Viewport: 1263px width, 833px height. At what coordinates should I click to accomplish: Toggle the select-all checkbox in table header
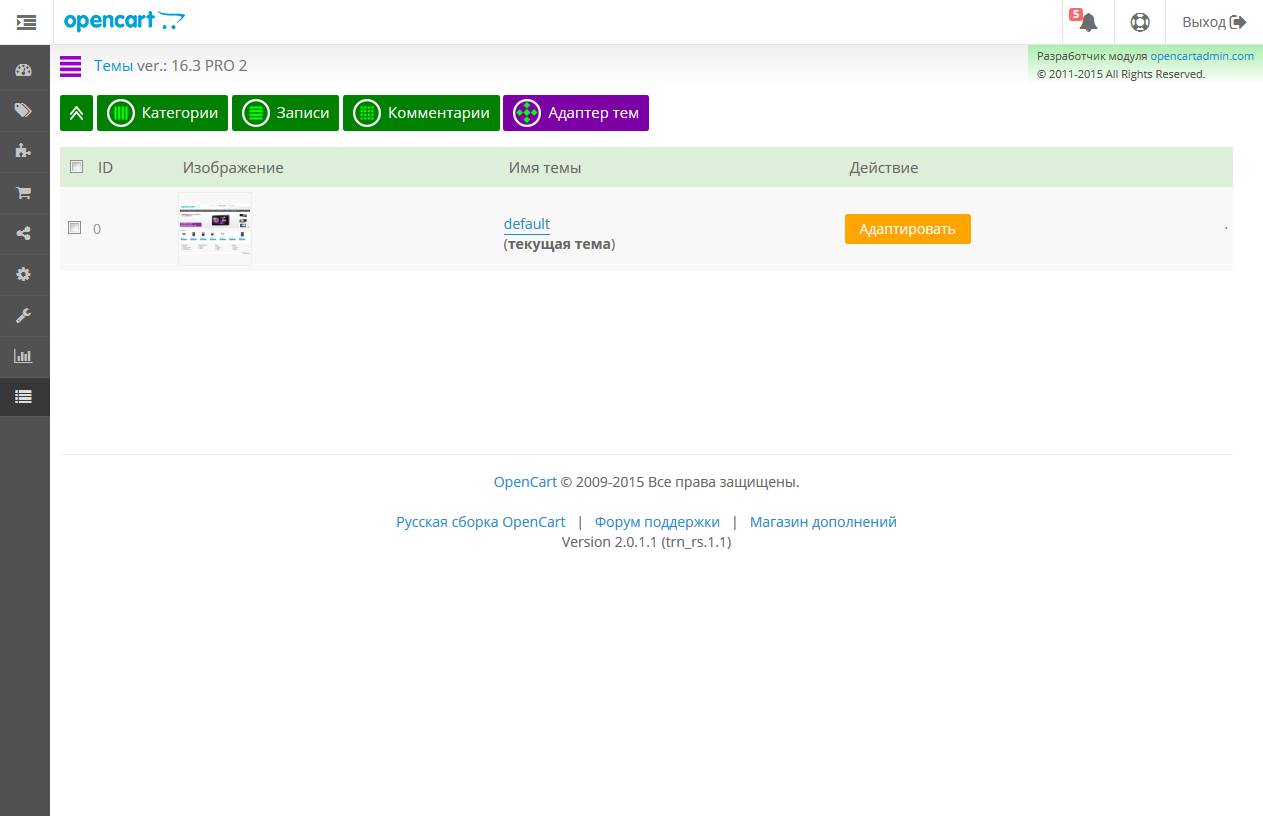(x=77, y=167)
